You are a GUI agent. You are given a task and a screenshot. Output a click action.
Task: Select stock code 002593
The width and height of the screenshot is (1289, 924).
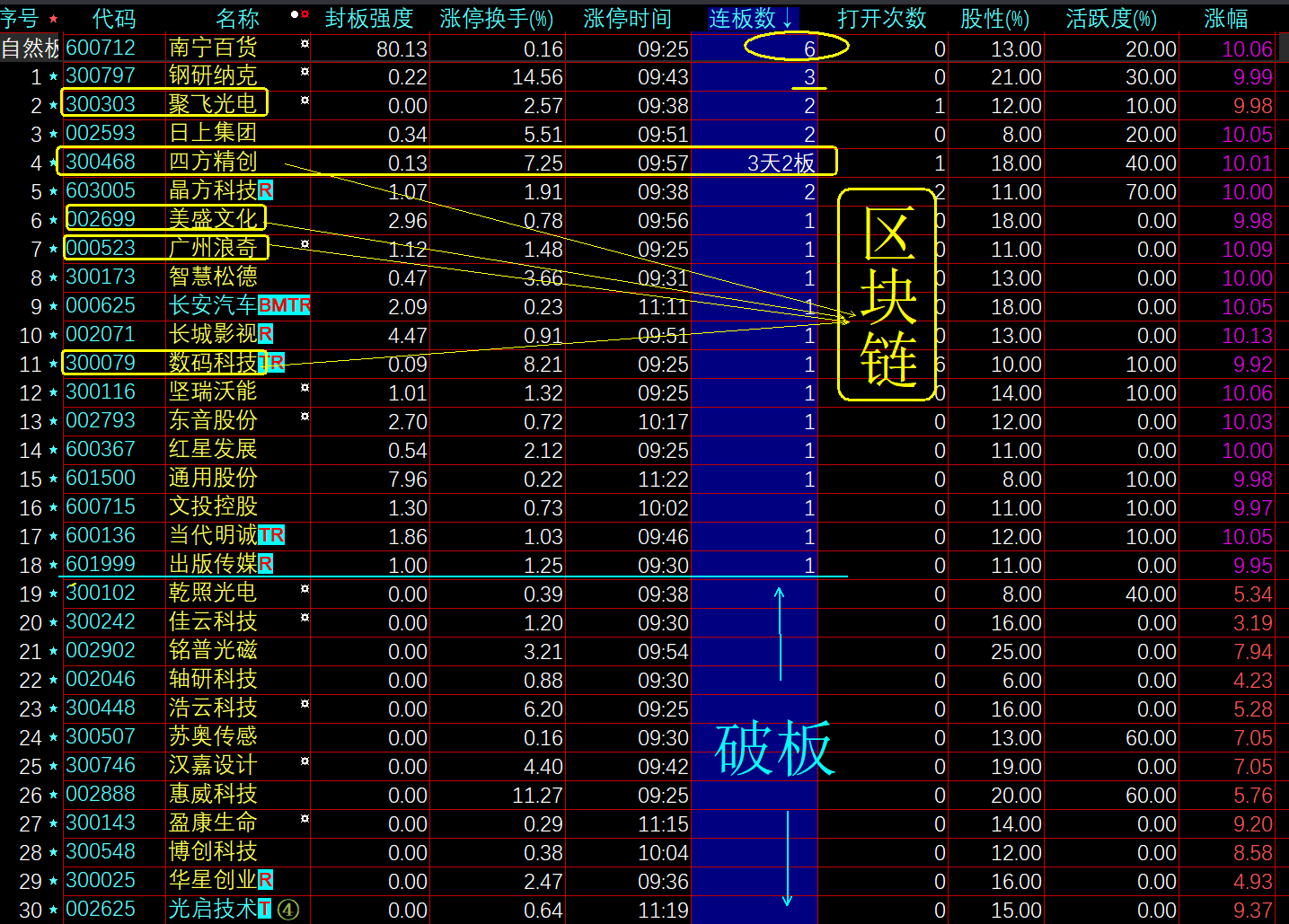point(101,133)
